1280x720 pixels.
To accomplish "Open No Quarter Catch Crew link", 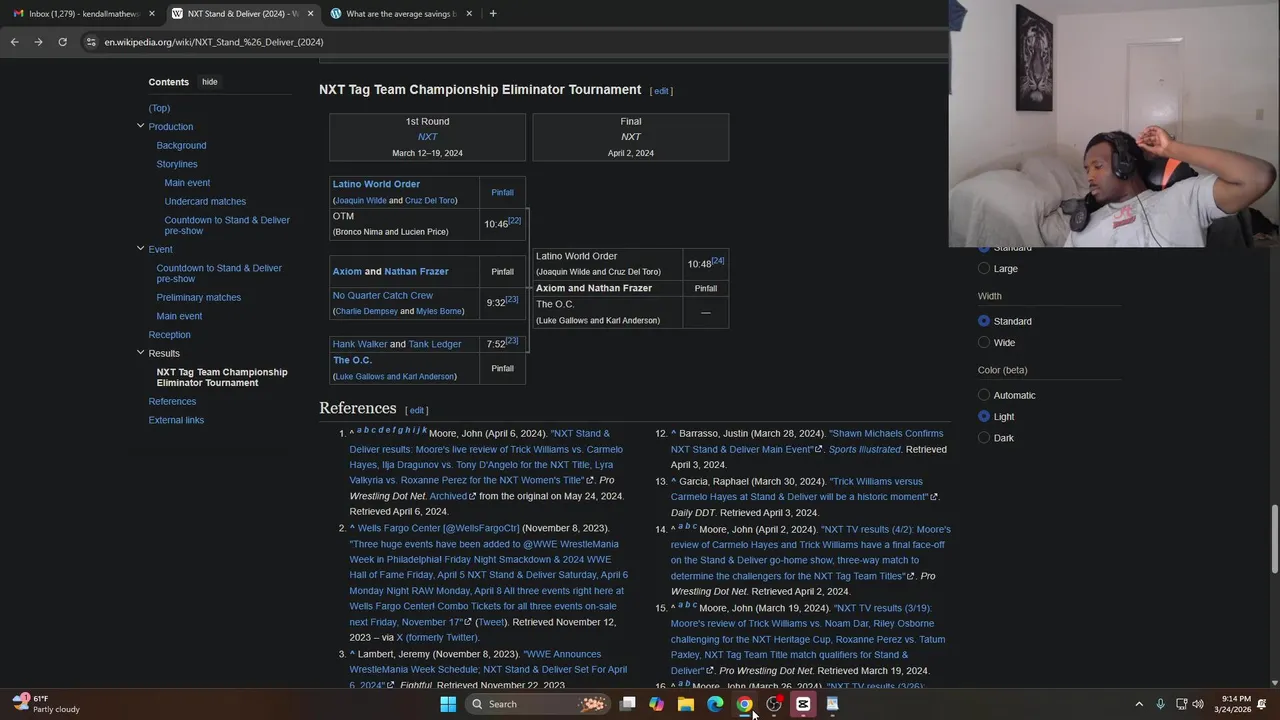I will 383,295.
